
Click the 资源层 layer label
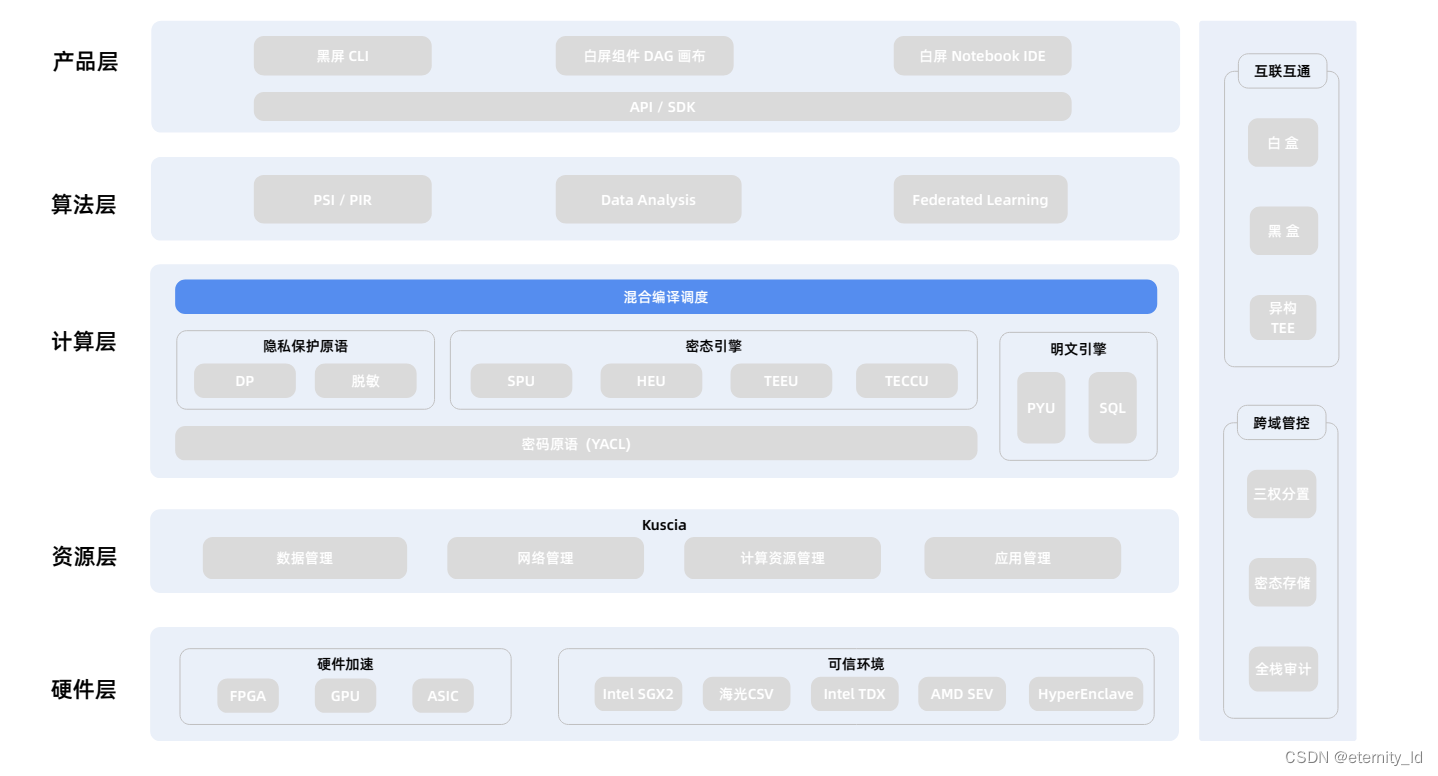tap(84, 557)
